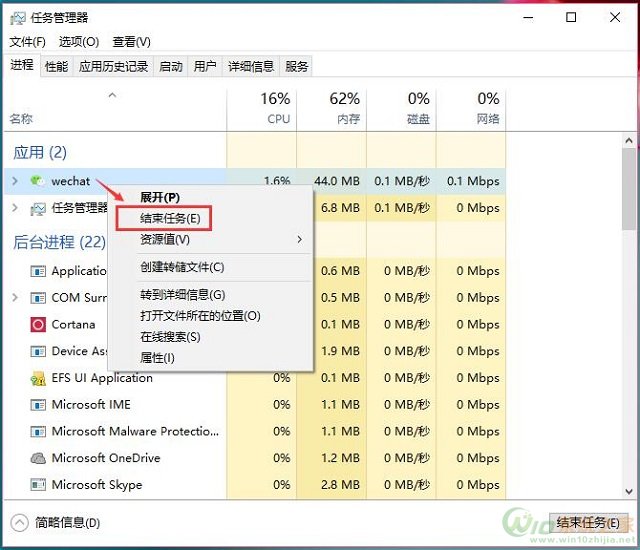Select the Cortana process name
Viewport: 640px width, 550px height.
click(x=73, y=324)
